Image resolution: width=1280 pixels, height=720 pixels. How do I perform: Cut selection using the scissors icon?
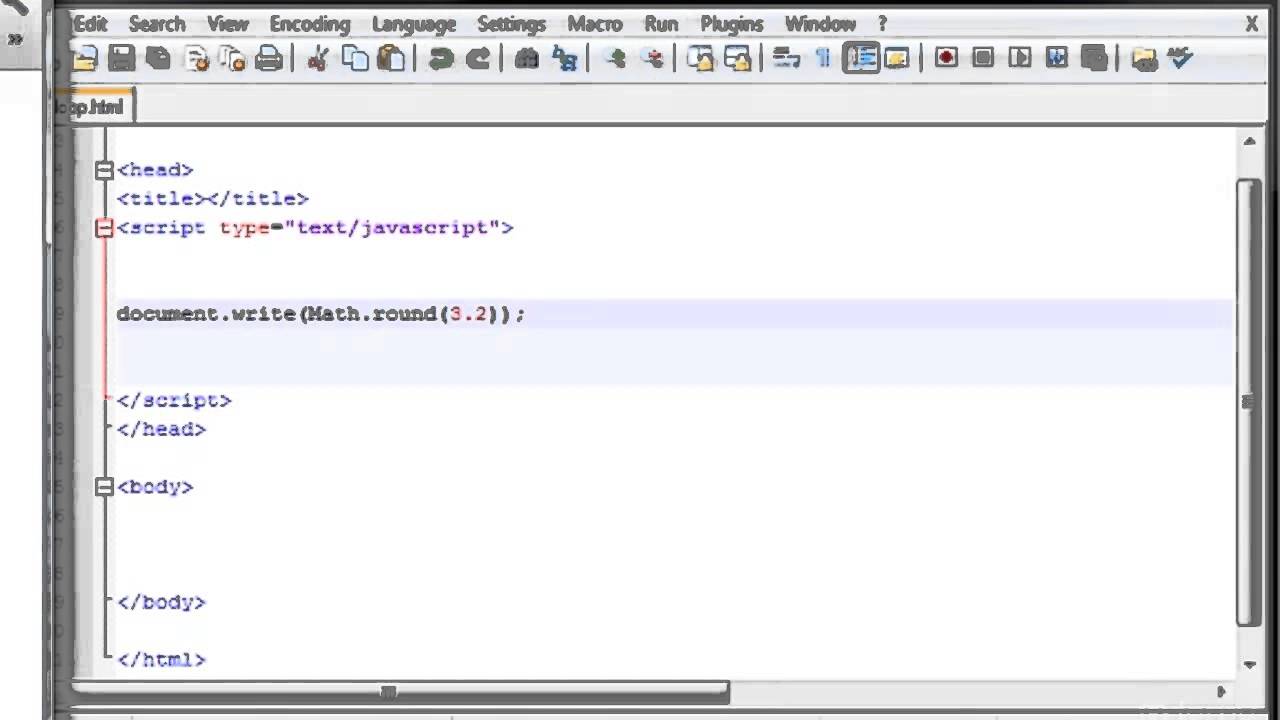click(x=318, y=58)
